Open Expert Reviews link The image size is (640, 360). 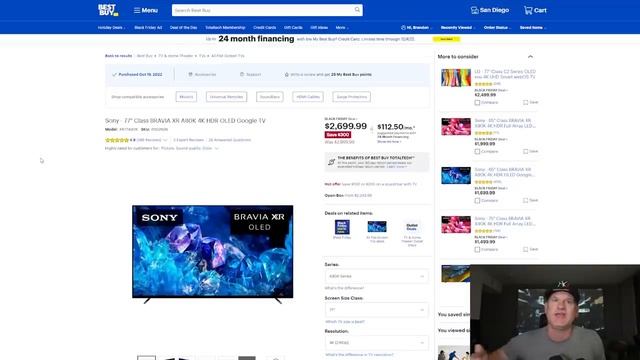point(188,140)
